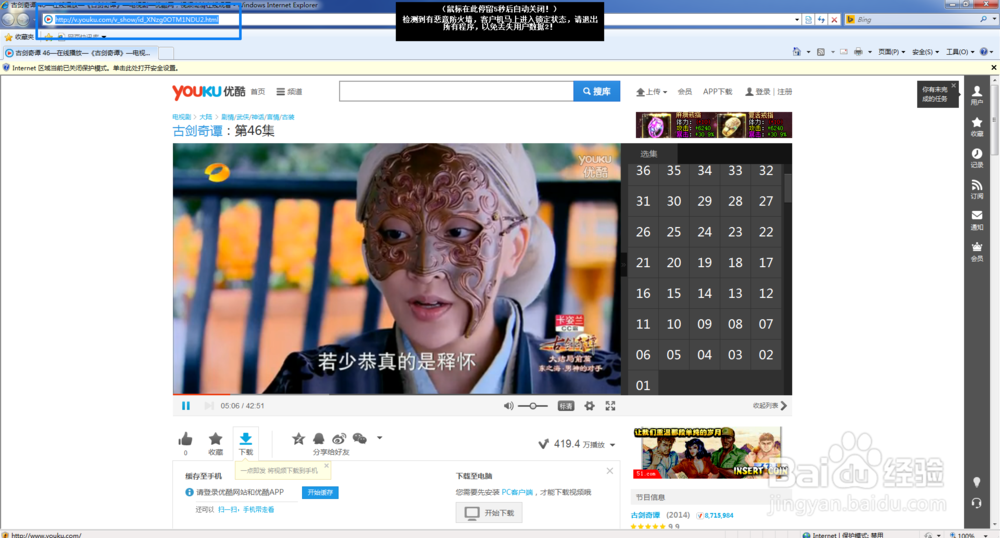Image resolution: width=1000 pixels, height=538 pixels.
Task: Open APP下载 link
Action: [x=717, y=92]
